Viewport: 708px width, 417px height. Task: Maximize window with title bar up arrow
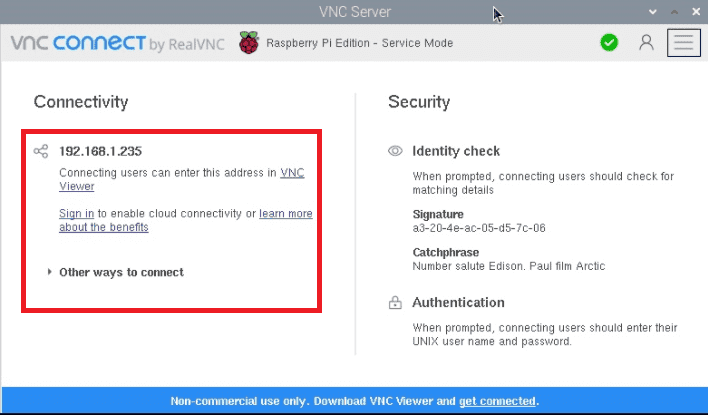pos(674,12)
